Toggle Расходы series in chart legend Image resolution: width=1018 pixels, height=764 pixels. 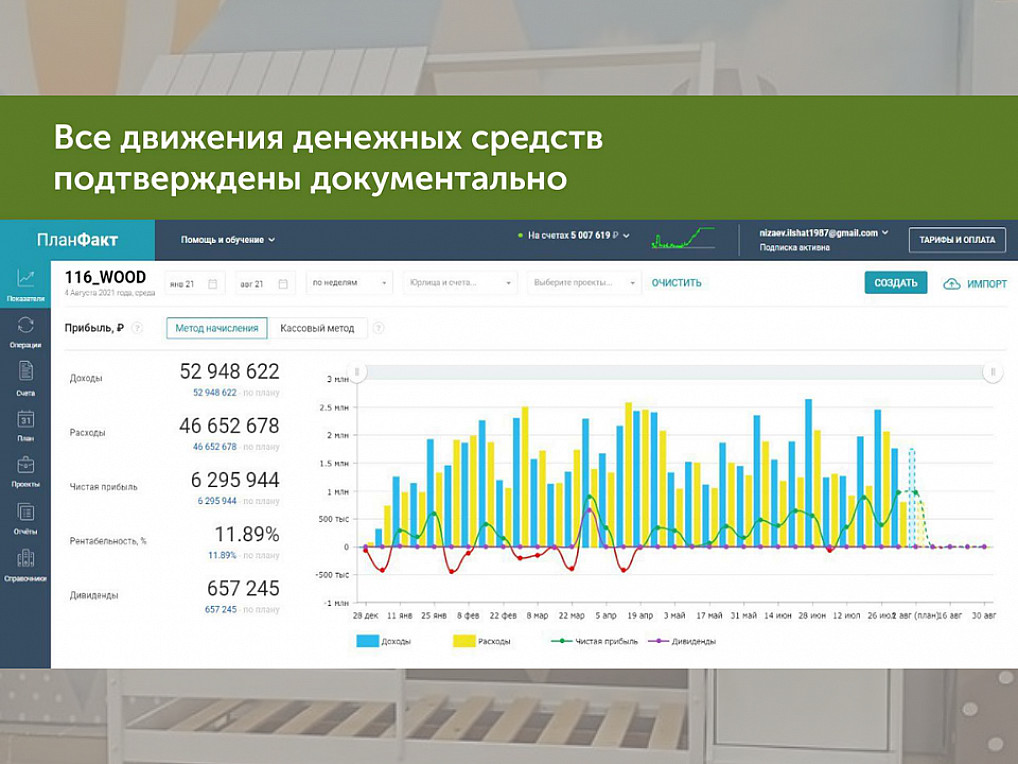coord(481,641)
